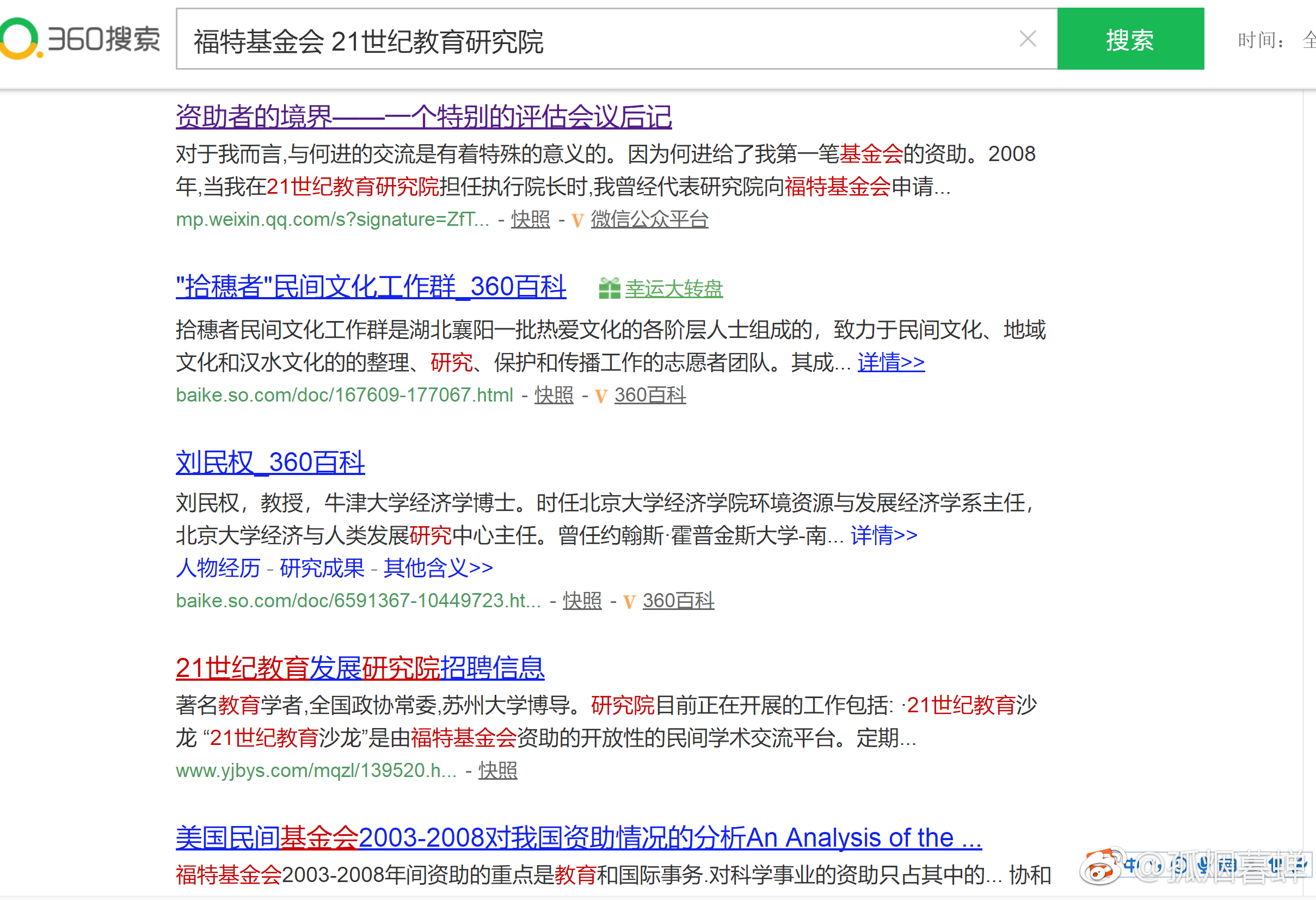
Task: Open the mp.weixin.qq.com result URL
Action: coord(333,219)
